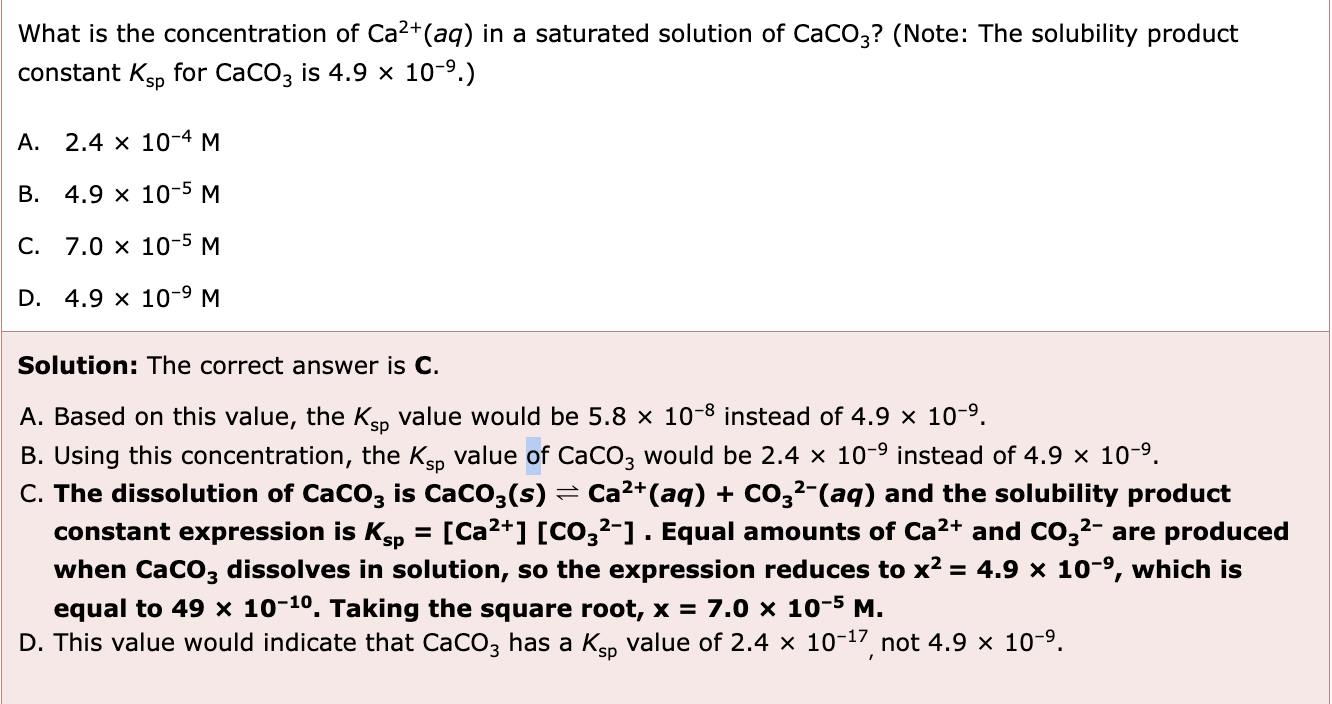The width and height of the screenshot is (1332, 704).
Task: Select answer choice A, 2.4 × 10⁻⁴ M
Action: coord(142,143)
